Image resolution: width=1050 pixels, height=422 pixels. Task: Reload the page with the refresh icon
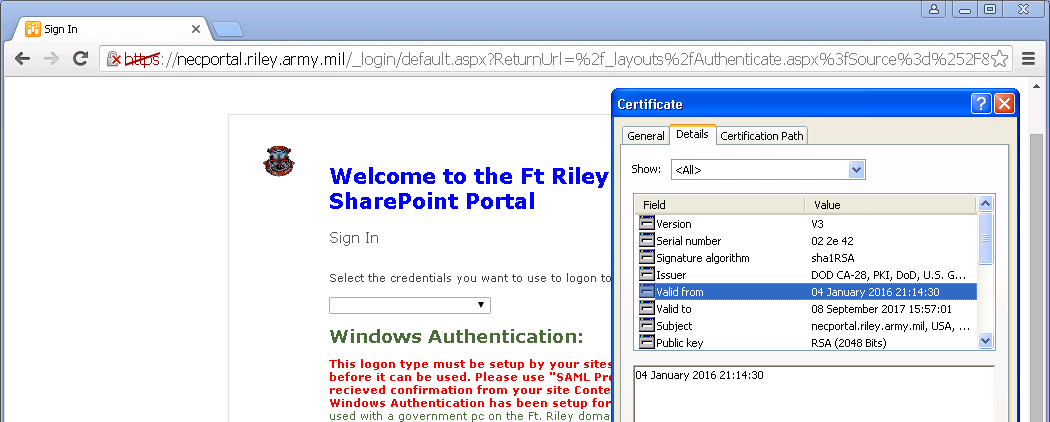[80, 59]
